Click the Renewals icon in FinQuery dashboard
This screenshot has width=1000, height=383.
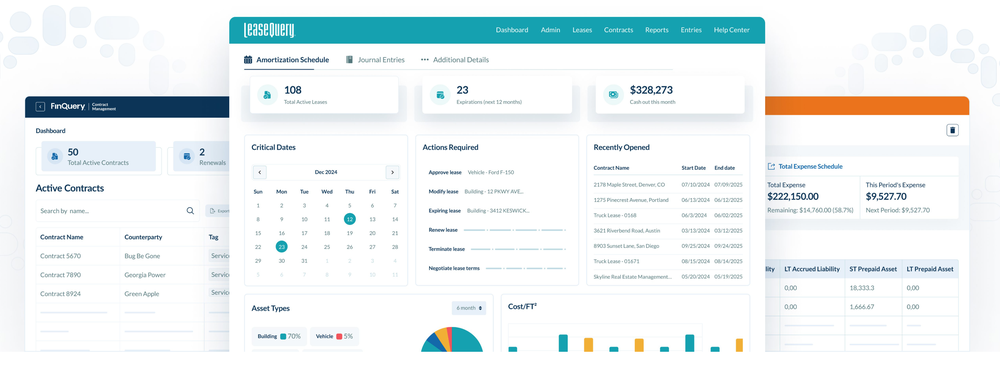pyautogui.click(x=186, y=156)
